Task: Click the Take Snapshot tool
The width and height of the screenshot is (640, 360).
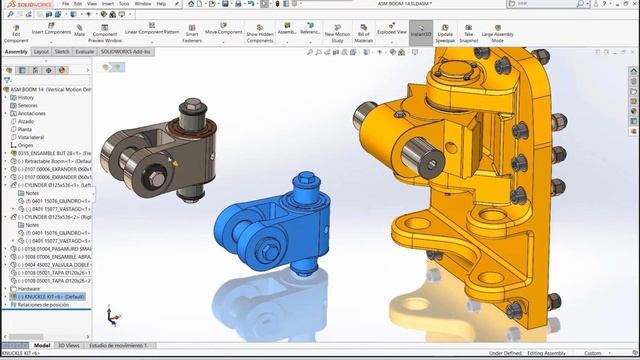Action: [469, 33]
